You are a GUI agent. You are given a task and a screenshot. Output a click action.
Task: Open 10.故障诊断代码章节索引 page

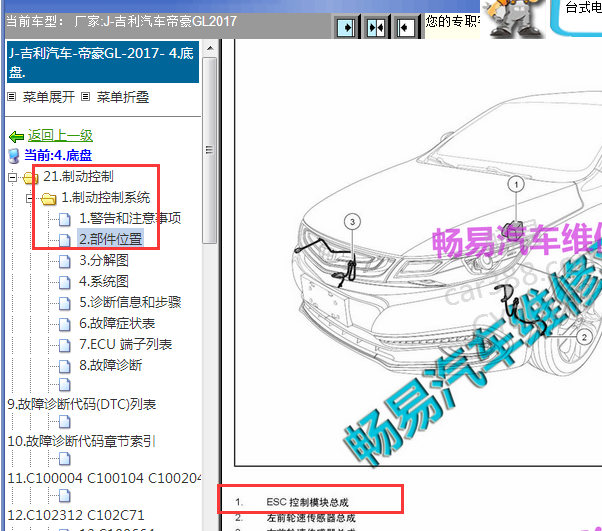point(81,441)
